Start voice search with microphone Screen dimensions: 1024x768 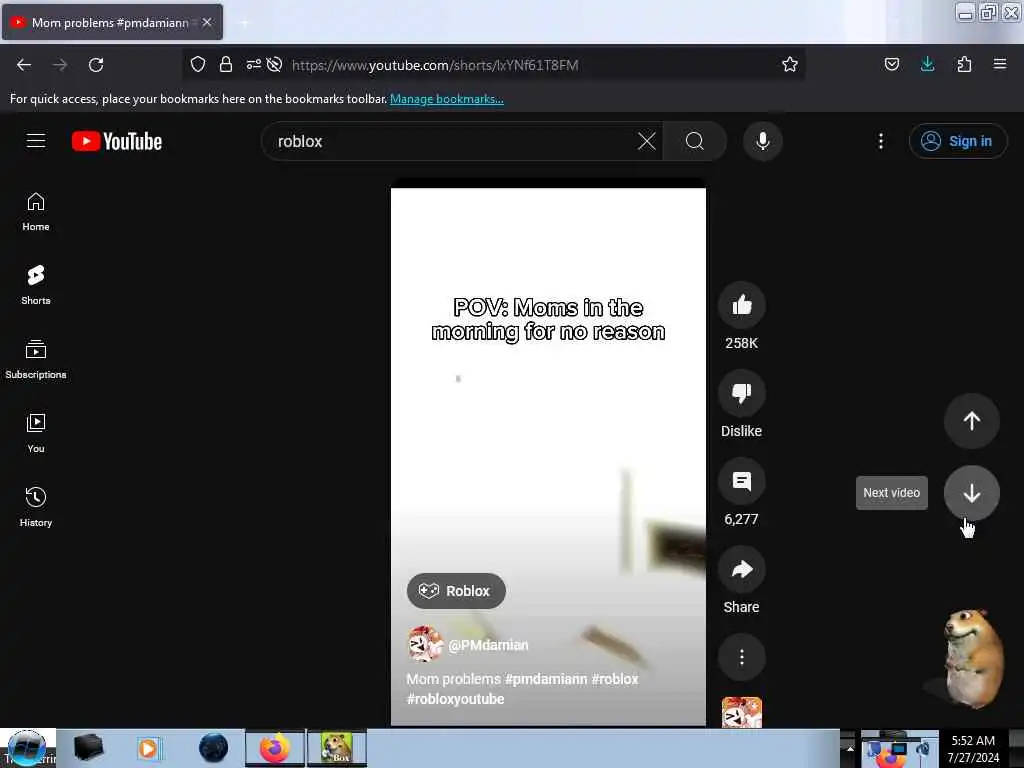763,141
